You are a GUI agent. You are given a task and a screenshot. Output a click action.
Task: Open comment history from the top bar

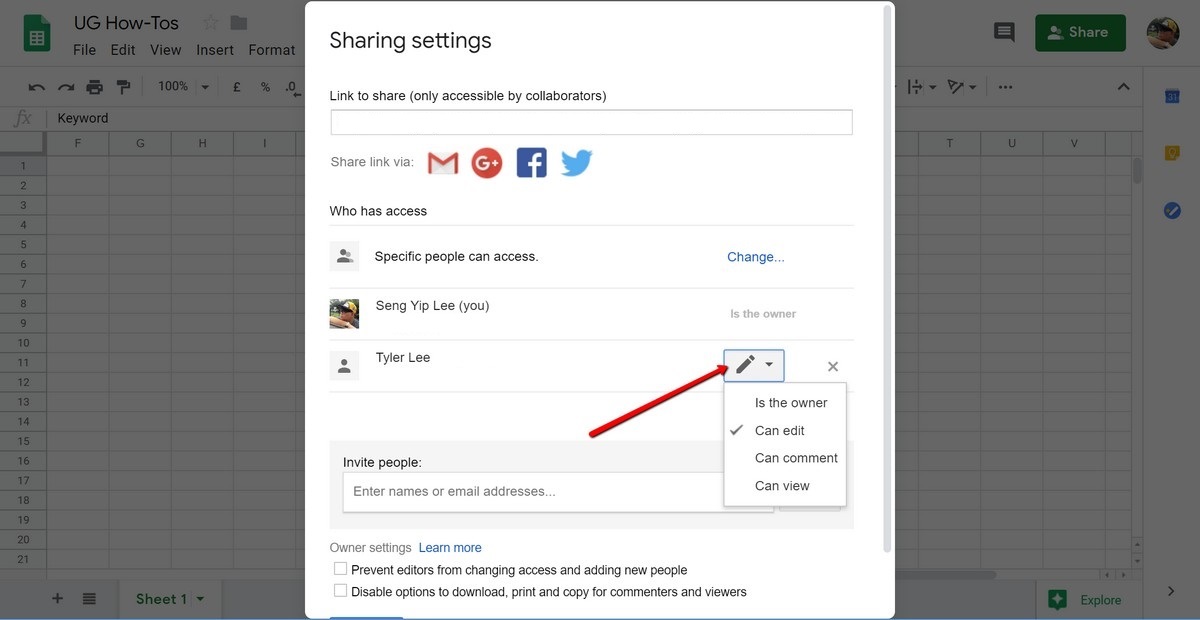tap(1004, 32)
